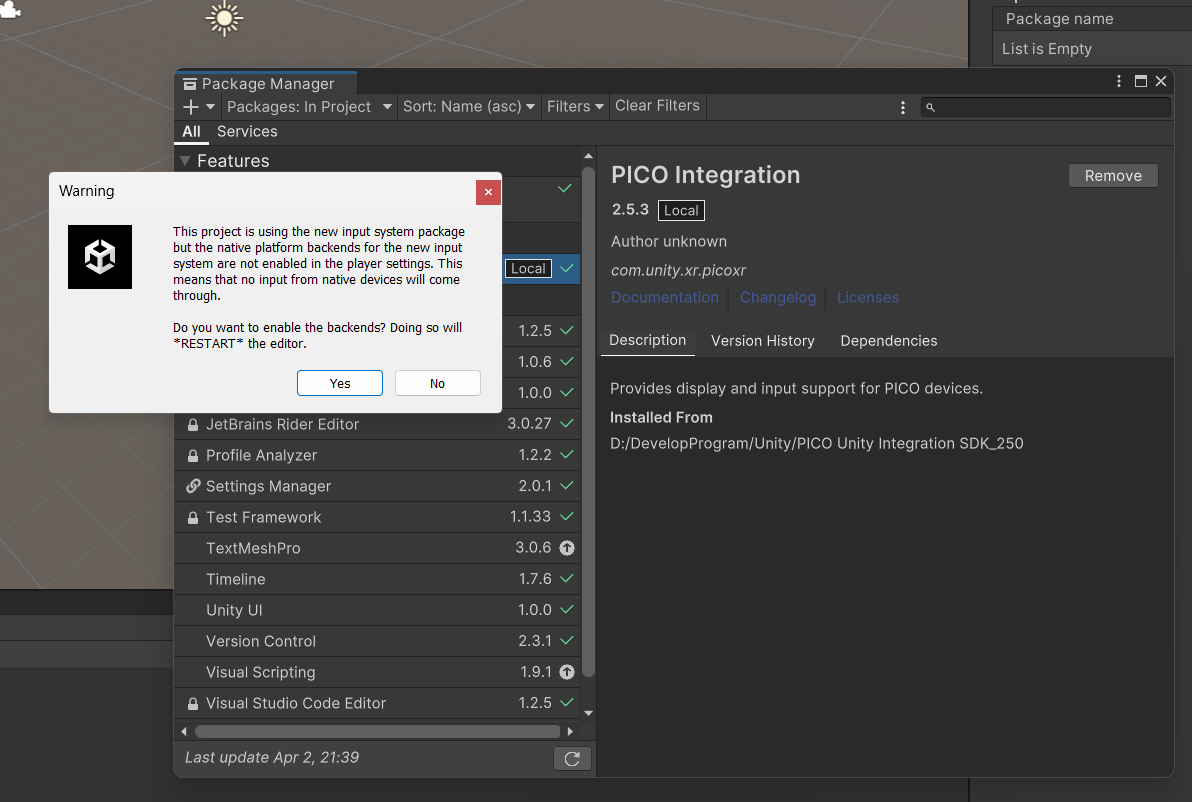This screenshot has width=1192, height=802.
Task: Click the com.unity.xr.picoxr package identifier
Action: 678,271
